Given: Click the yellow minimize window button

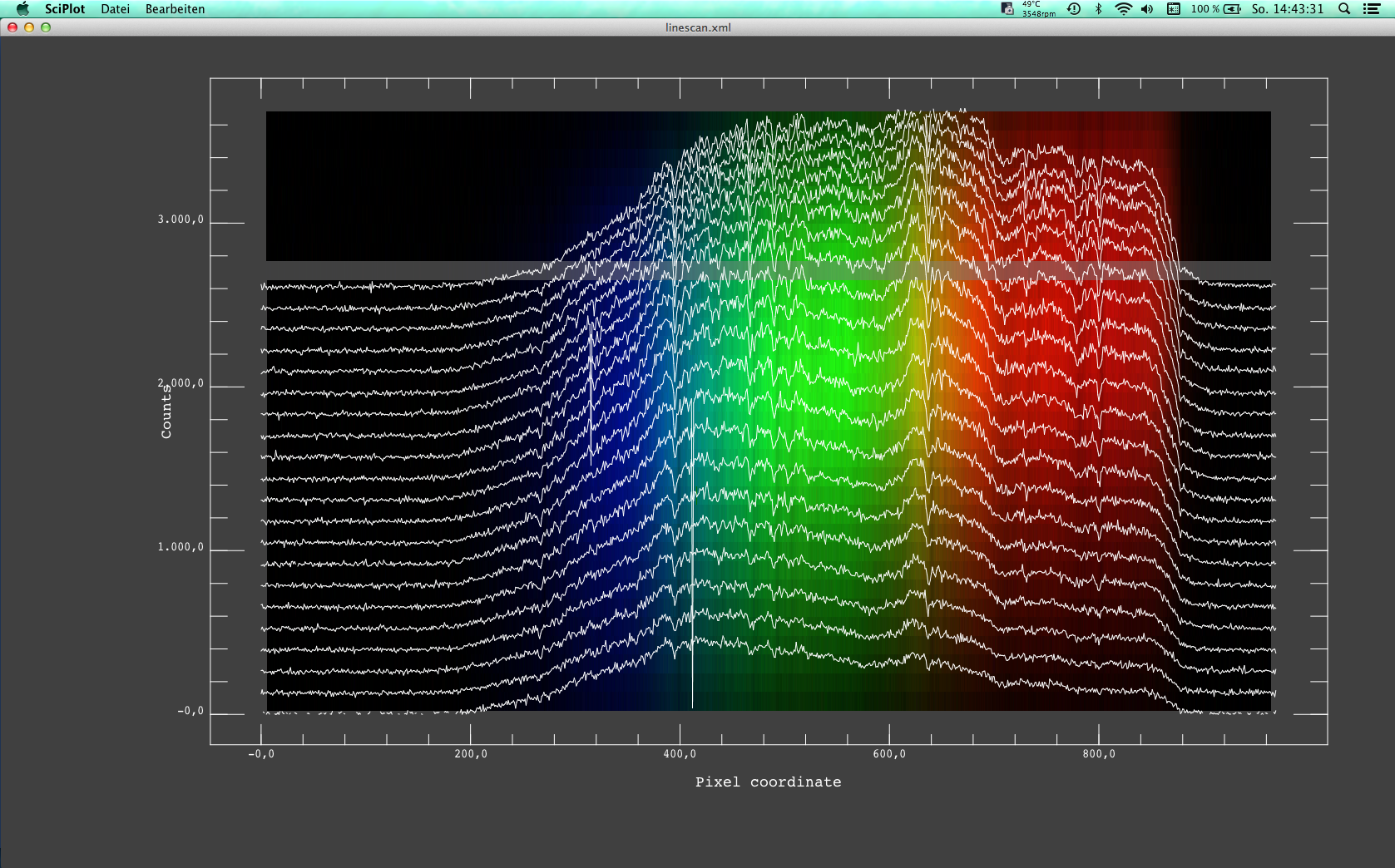Looking at the screenshot, I should [x=29, y=27].
